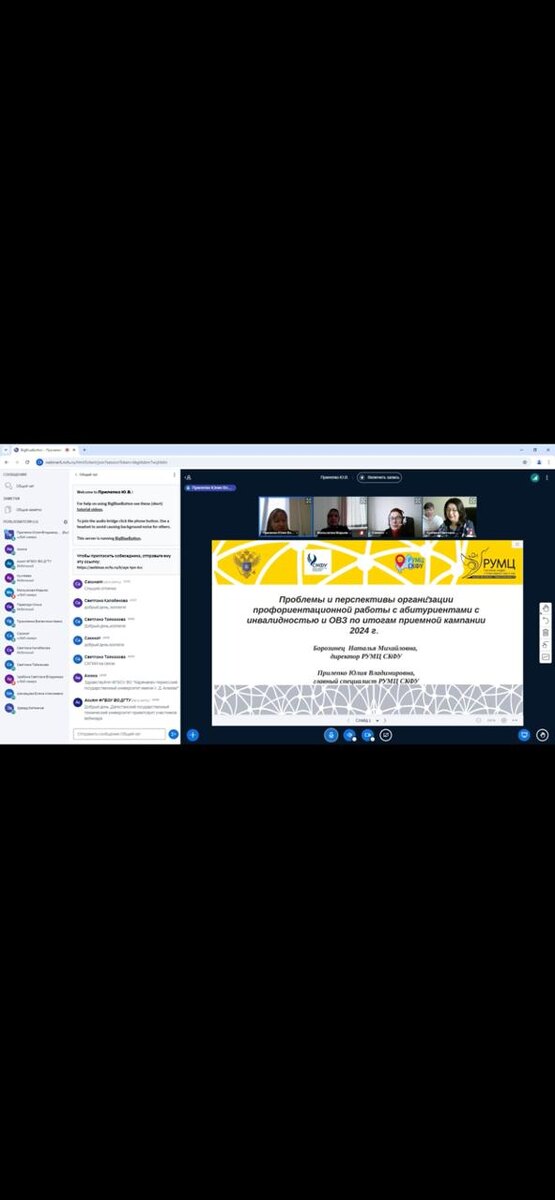Image resolution: width=555 pixels, height=1200 pixels.
Task: Toggle the users list panel icon
Action: tap(188, 477)
